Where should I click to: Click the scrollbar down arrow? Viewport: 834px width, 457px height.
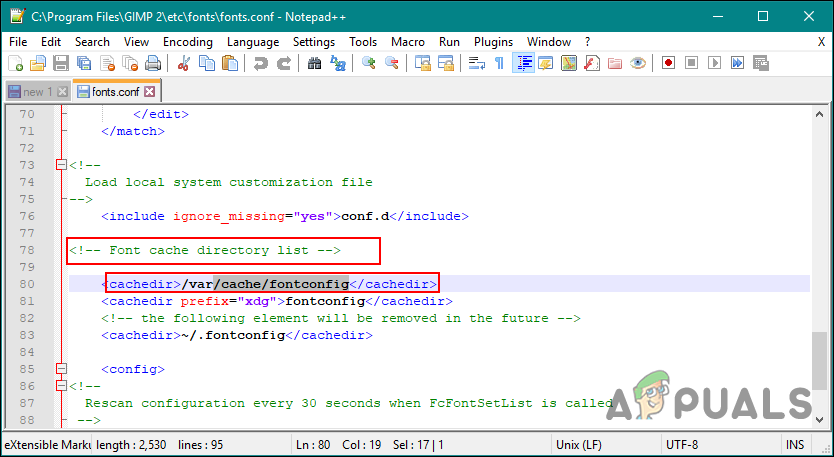coord(820,419)
